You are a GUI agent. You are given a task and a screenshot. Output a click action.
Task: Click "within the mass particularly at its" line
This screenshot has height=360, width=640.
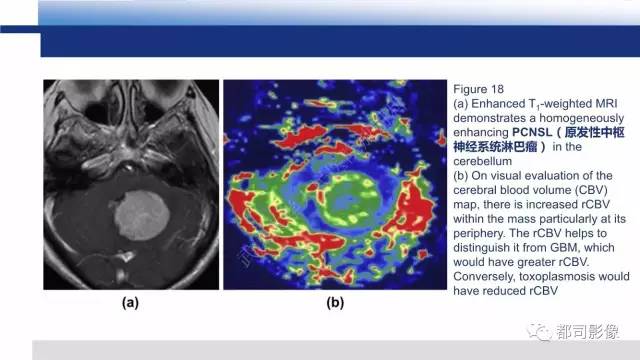(539, 219)
